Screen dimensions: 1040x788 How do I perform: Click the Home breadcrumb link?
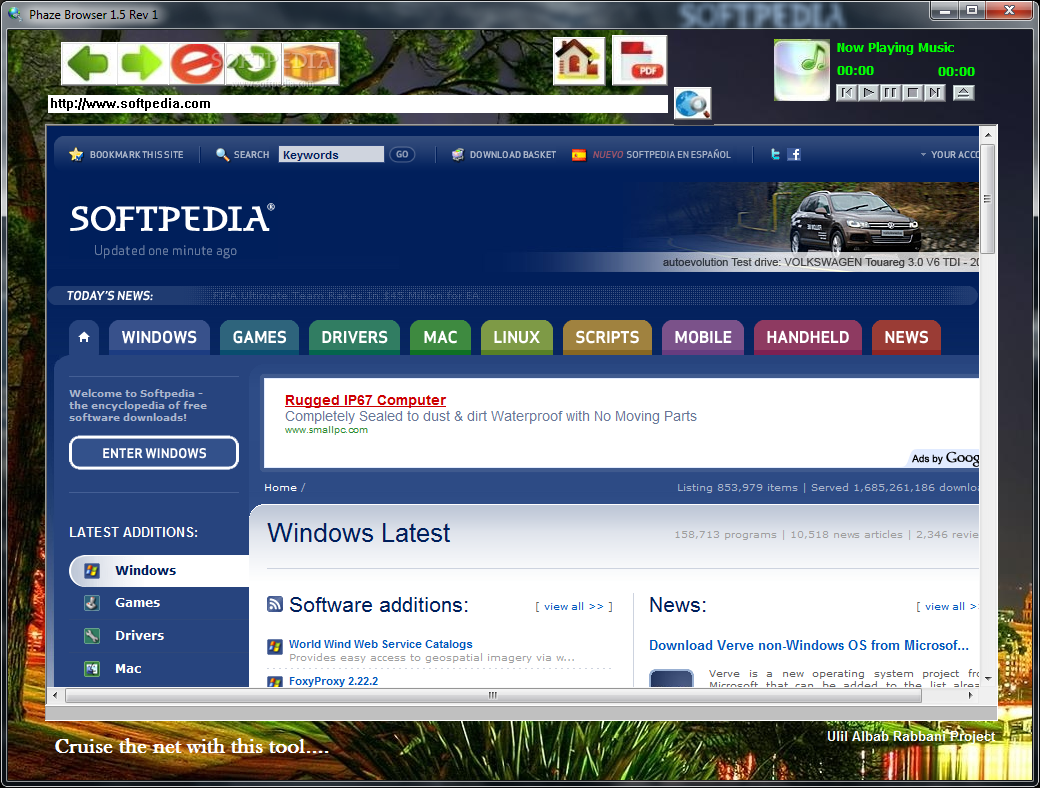coord(281,488)
